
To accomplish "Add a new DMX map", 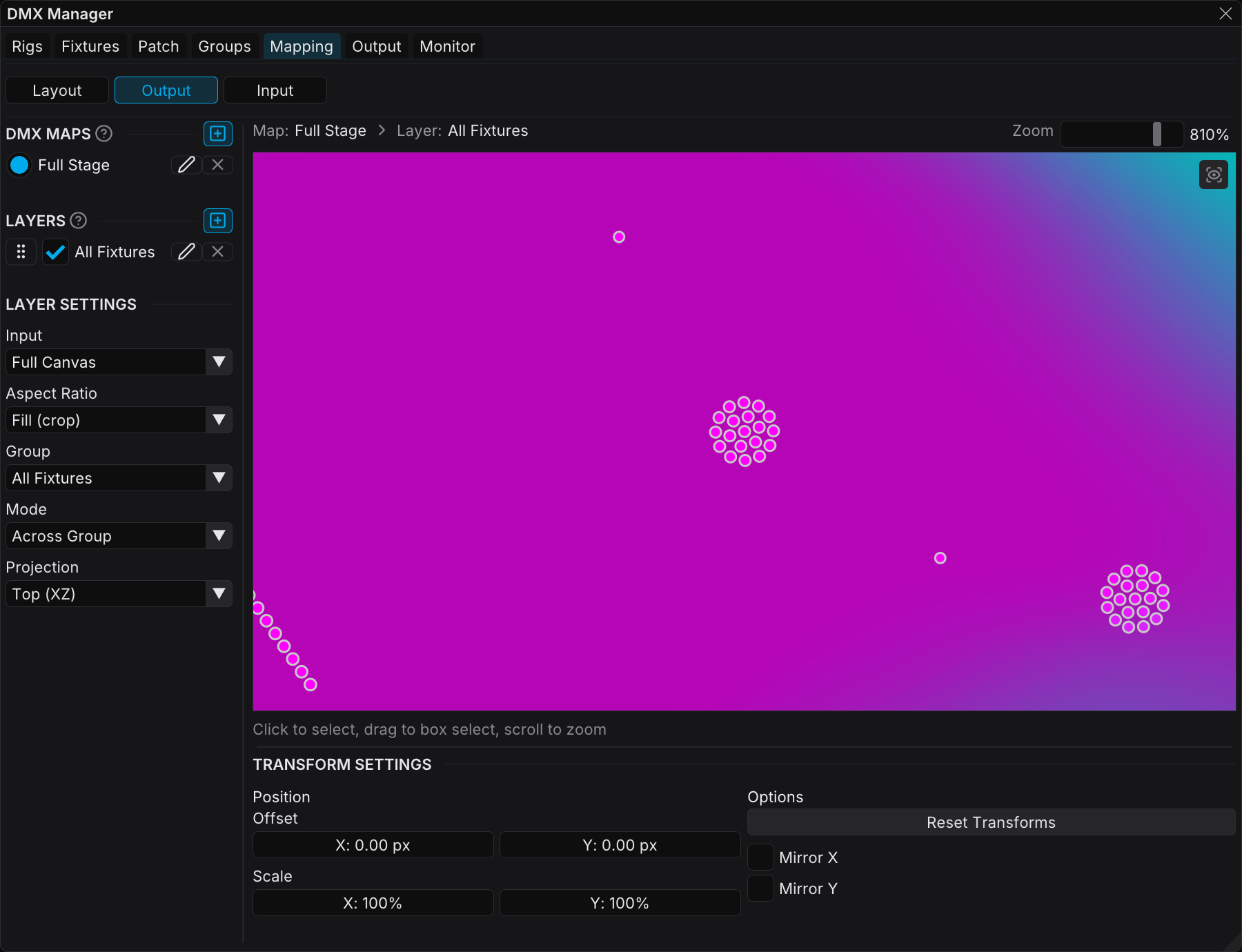I will tap(218, 134).
